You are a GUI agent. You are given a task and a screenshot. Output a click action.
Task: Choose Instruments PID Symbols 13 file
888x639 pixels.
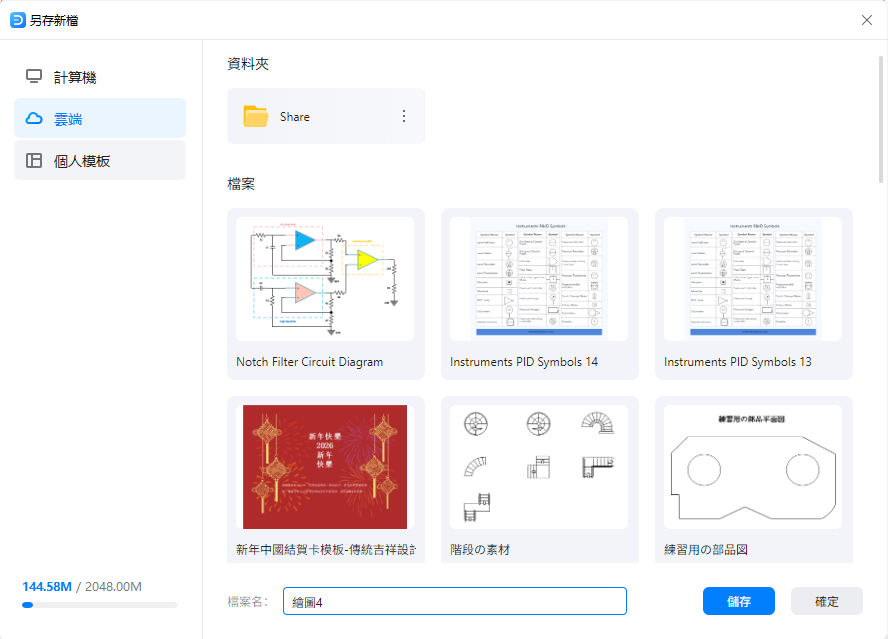tap(753, 279)
